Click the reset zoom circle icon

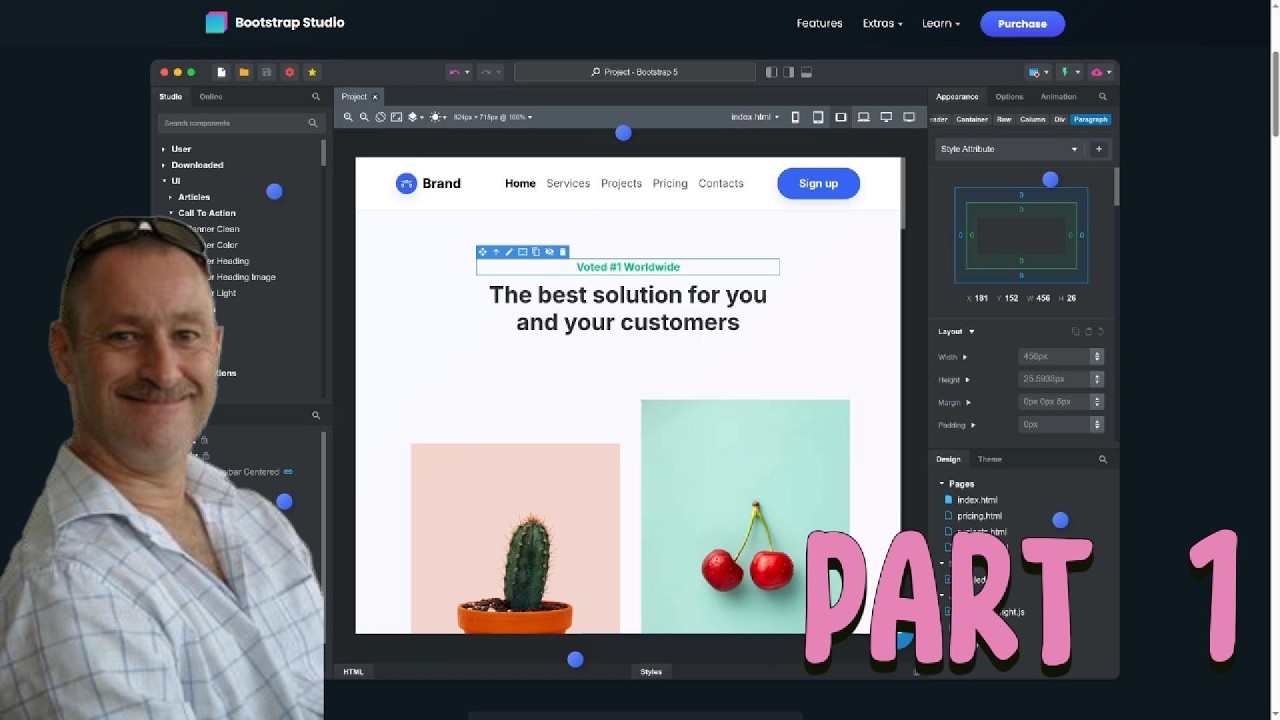pos(381,117)
